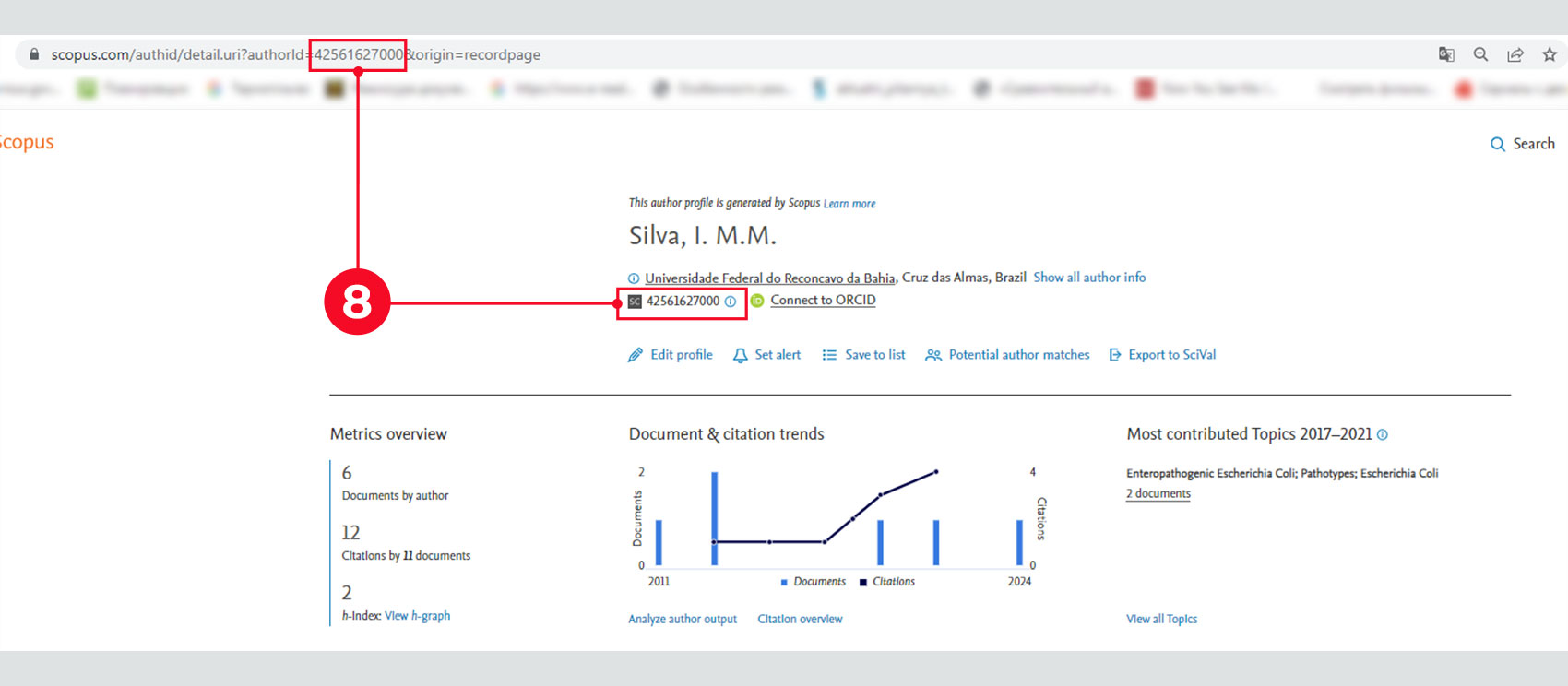Click the green ORCID icon
Viewport: 1568px width, 686px height.
click(757, 301)
